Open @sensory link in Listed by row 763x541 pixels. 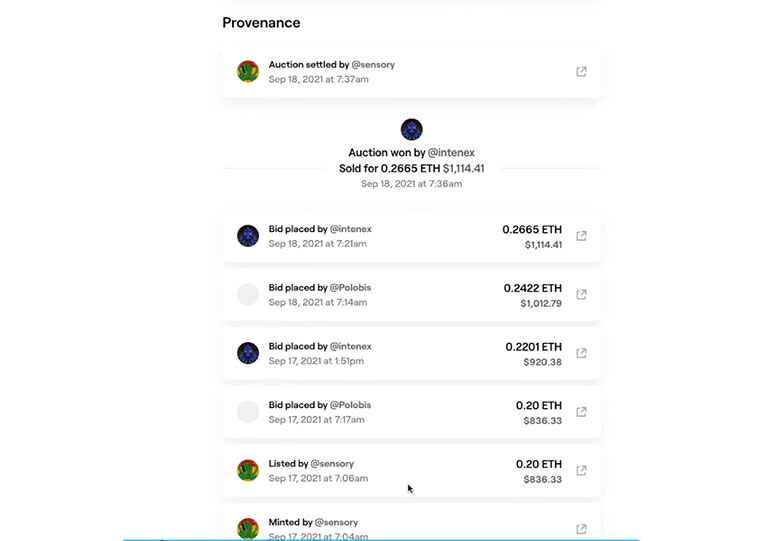pyautogui.click(x=332, y=464)
